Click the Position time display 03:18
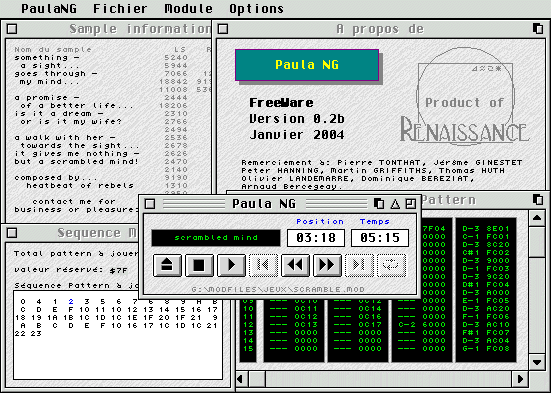 (316, 238)
